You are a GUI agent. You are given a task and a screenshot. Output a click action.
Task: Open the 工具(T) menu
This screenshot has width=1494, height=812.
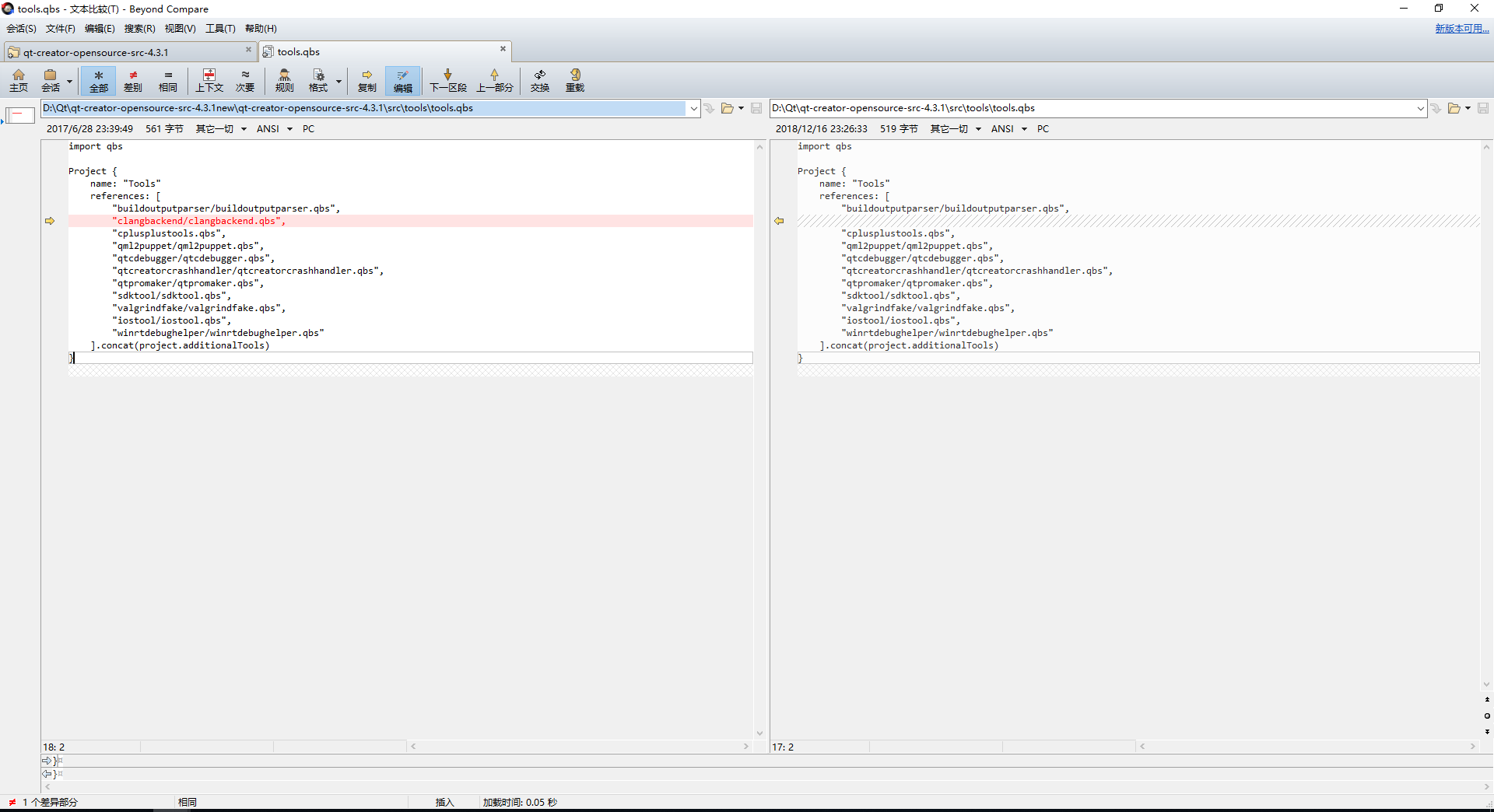(220, 29)
